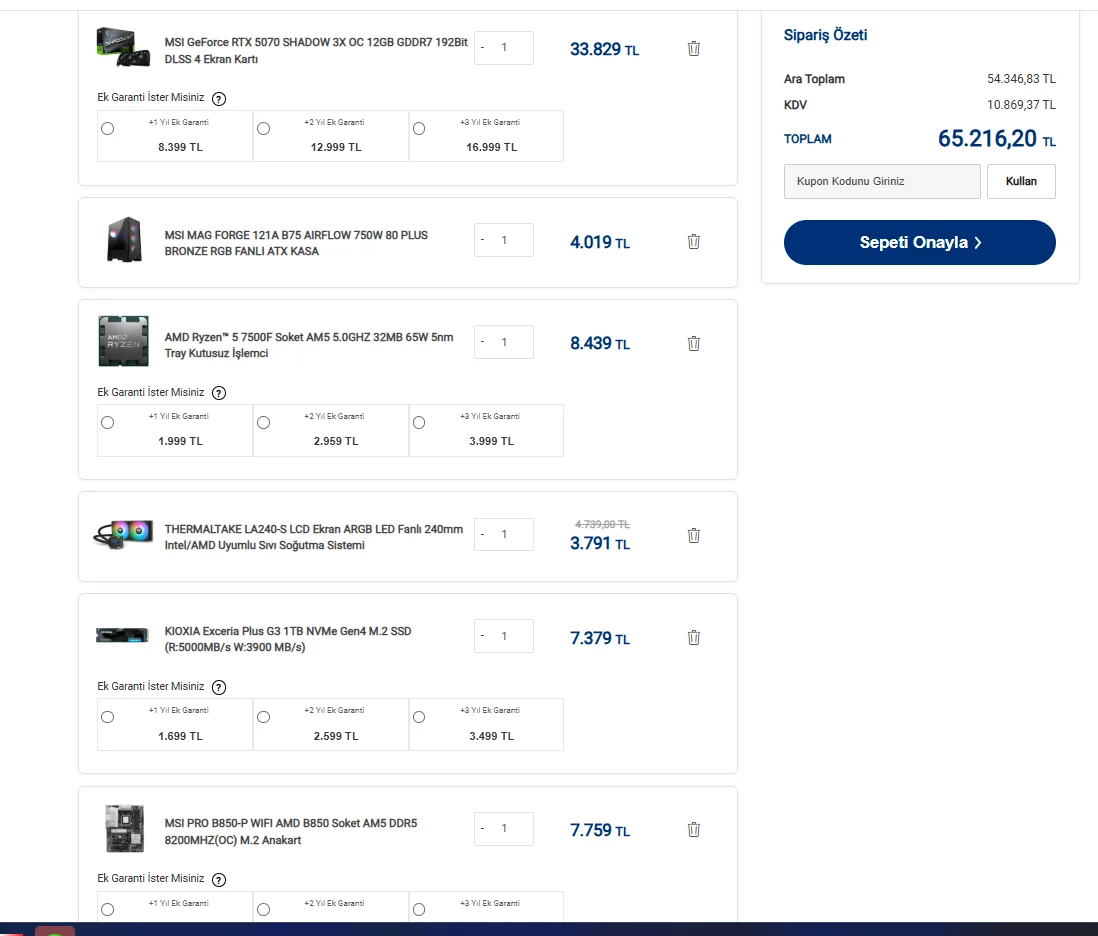The height and width of the screenshot is (936, 1098).
Task: Click MSI PRO B850-P motherboard thumbnail
Action: (124, 829)
